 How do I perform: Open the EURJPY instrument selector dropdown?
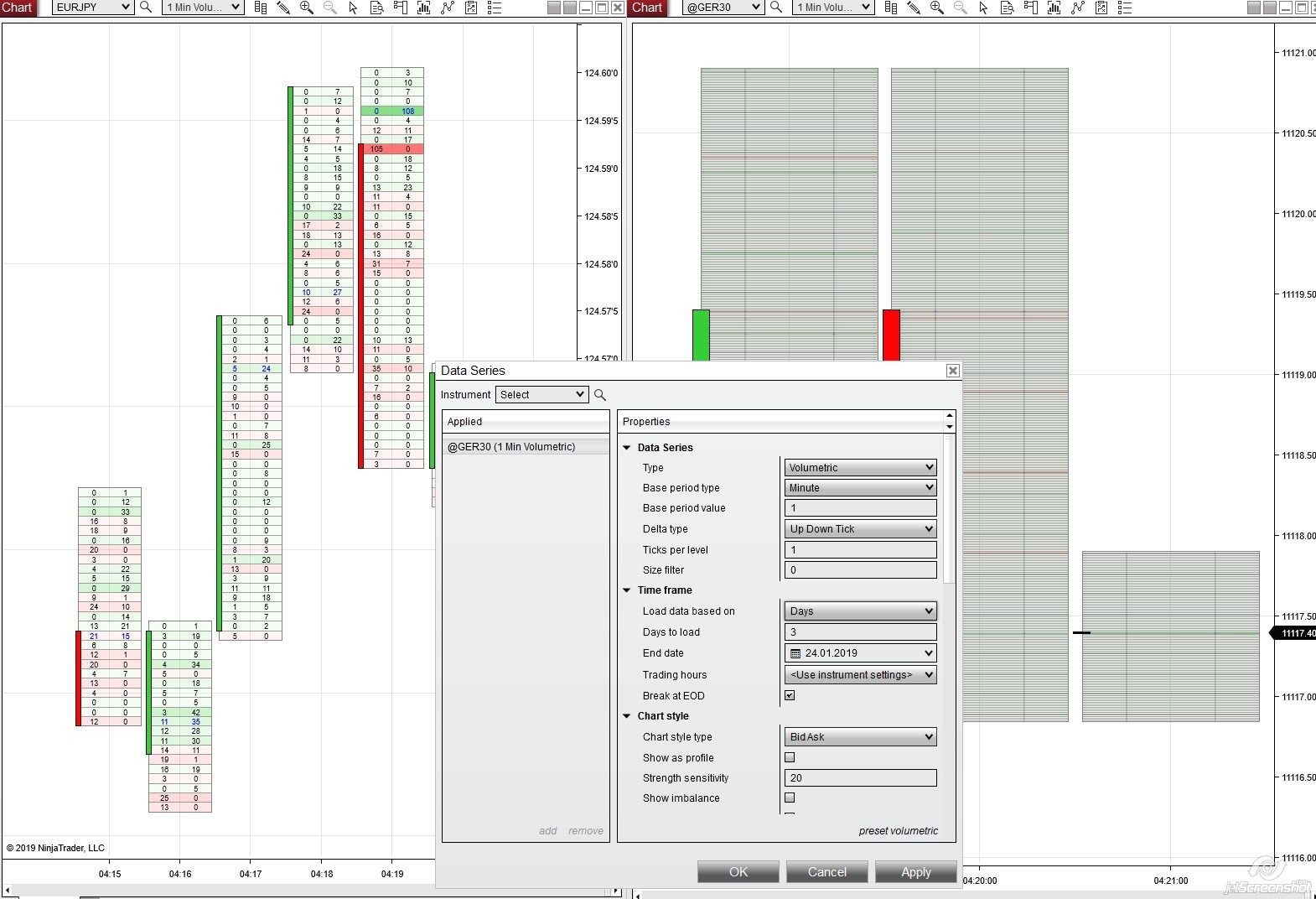tap(92, 8)
